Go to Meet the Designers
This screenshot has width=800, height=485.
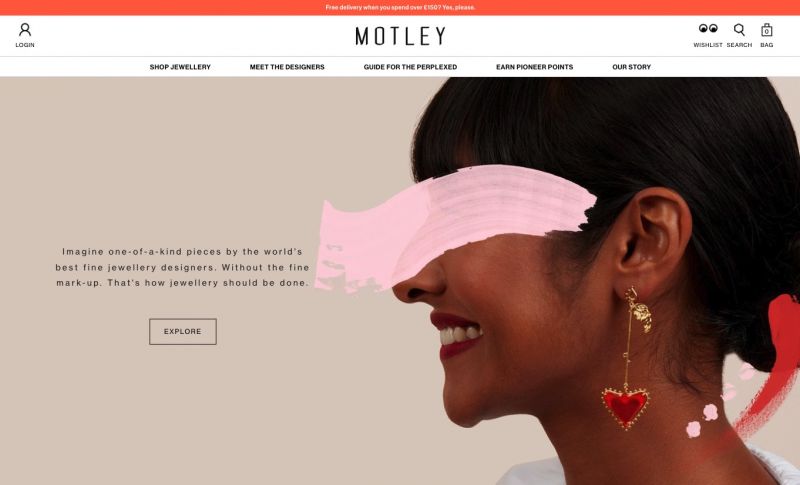pos(287,67)
